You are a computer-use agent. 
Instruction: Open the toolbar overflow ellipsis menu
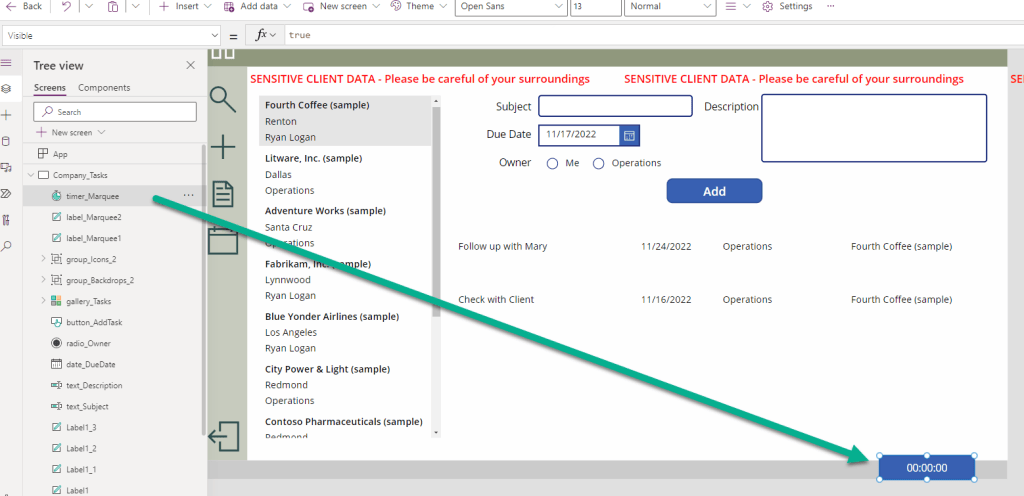[x=831, y=6]
